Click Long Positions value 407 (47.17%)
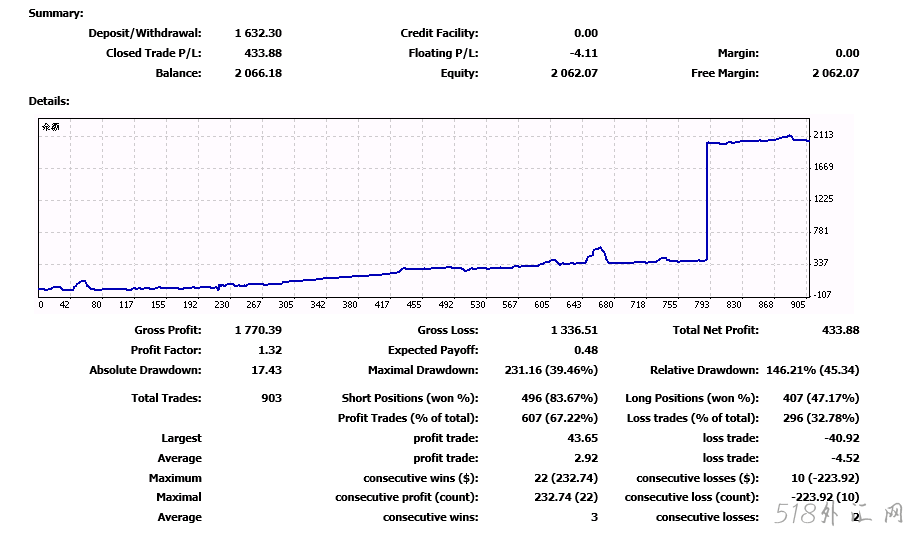This screenshot has height=536, width=908. click(821, 398)
